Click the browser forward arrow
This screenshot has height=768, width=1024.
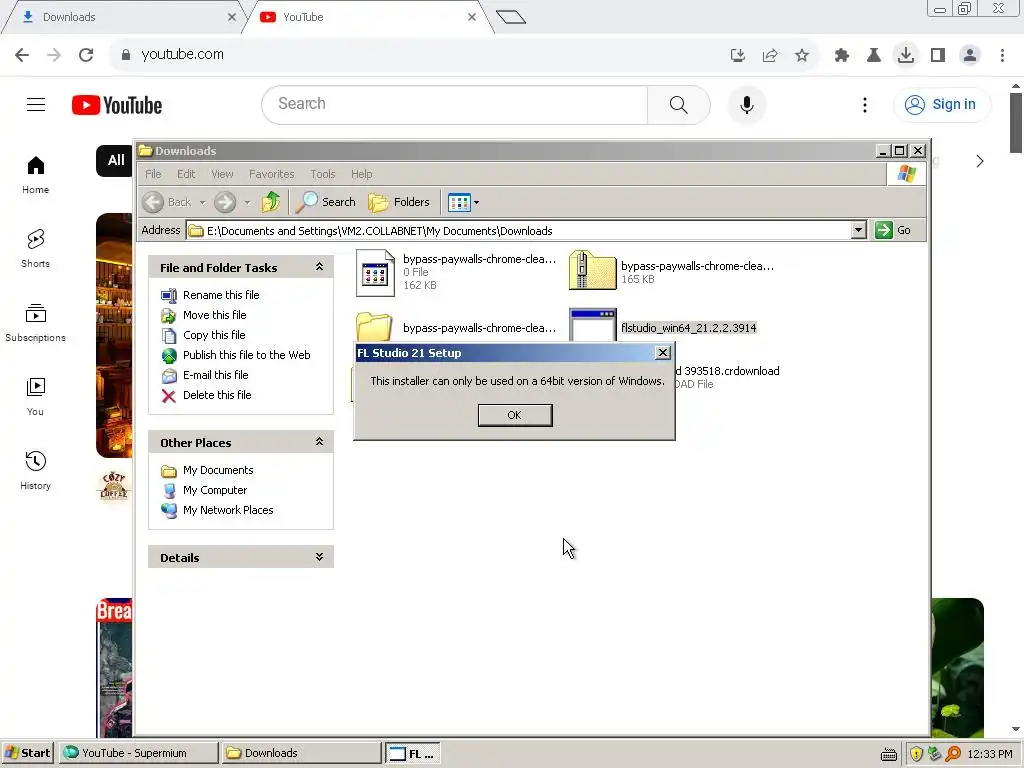(x=54, y=55)
